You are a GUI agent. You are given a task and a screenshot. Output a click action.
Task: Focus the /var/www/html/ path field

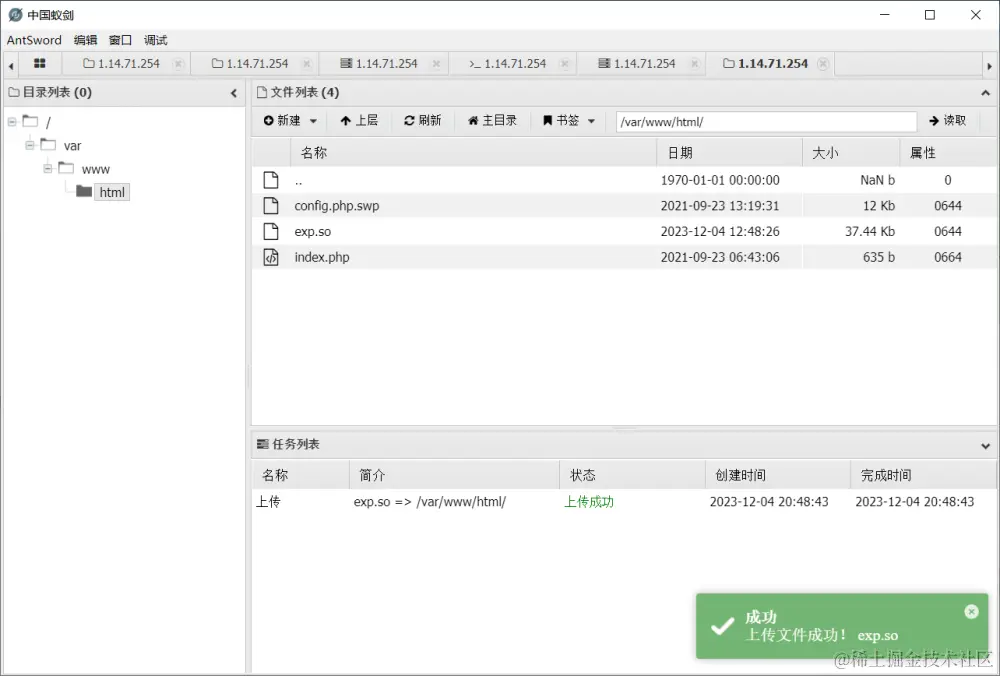(766, 121)
